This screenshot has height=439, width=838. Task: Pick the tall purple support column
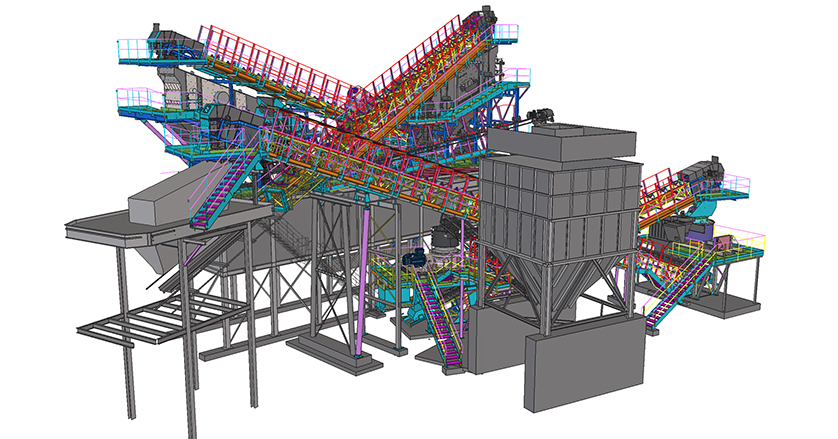coord(364,280)
